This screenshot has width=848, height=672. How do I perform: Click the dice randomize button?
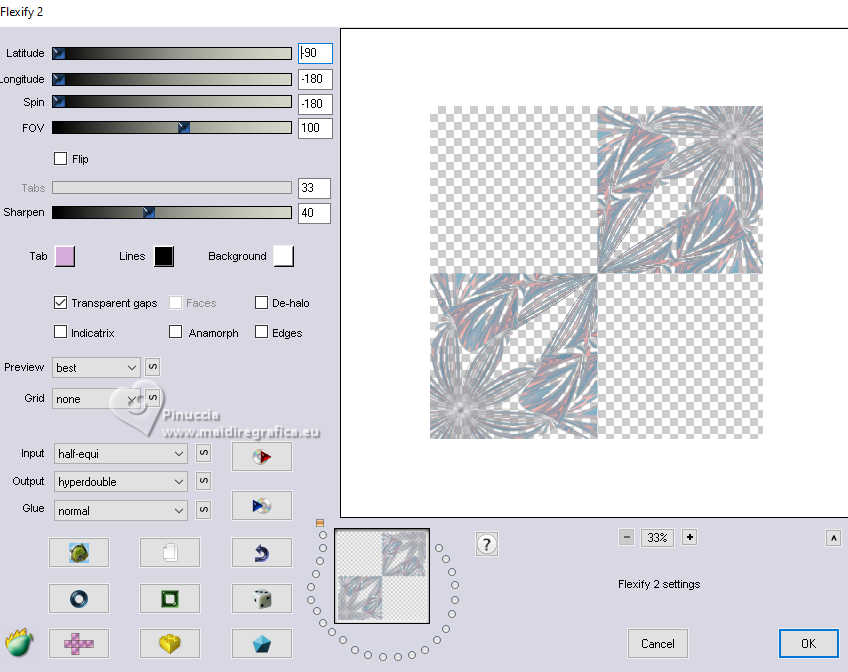tap(262, 598)
